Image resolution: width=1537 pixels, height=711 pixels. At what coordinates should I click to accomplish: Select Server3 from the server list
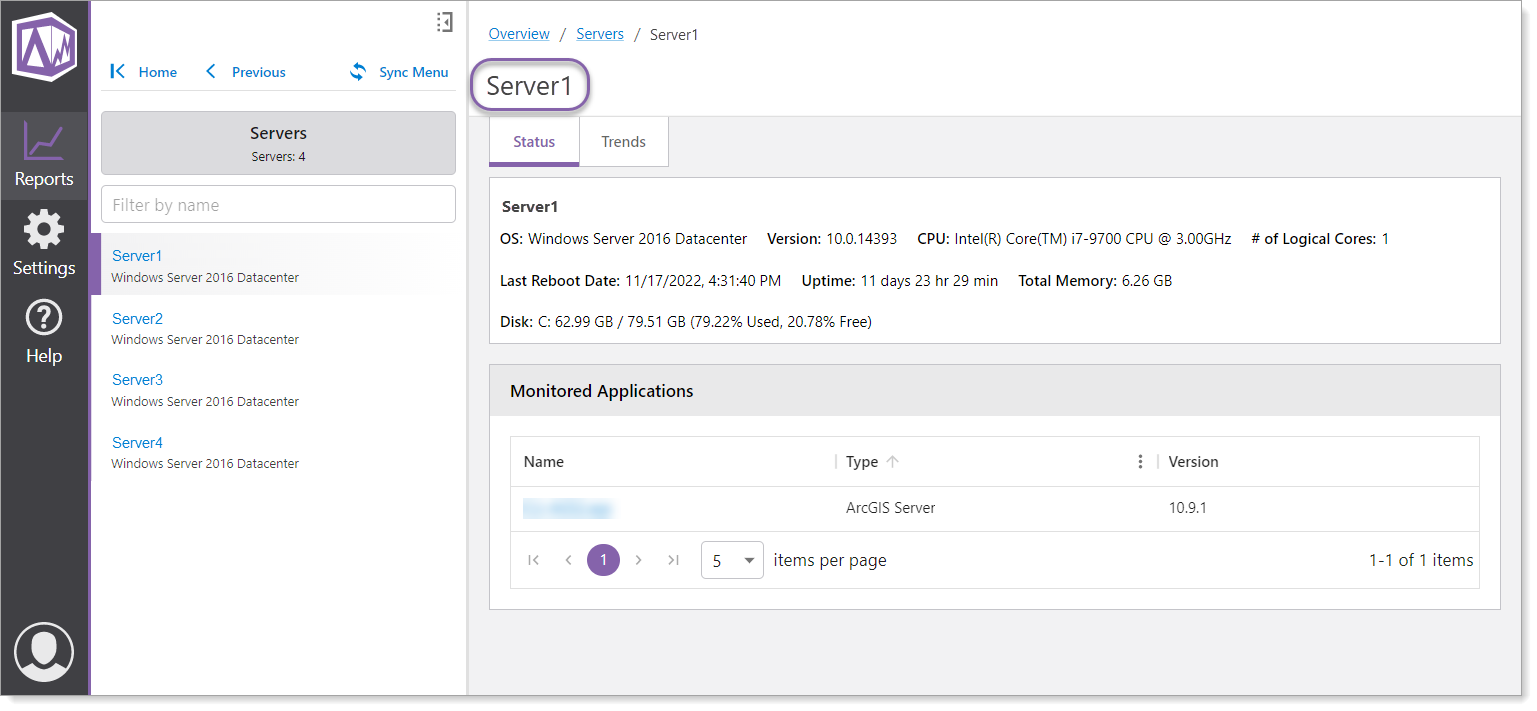[x=137, y=379]
